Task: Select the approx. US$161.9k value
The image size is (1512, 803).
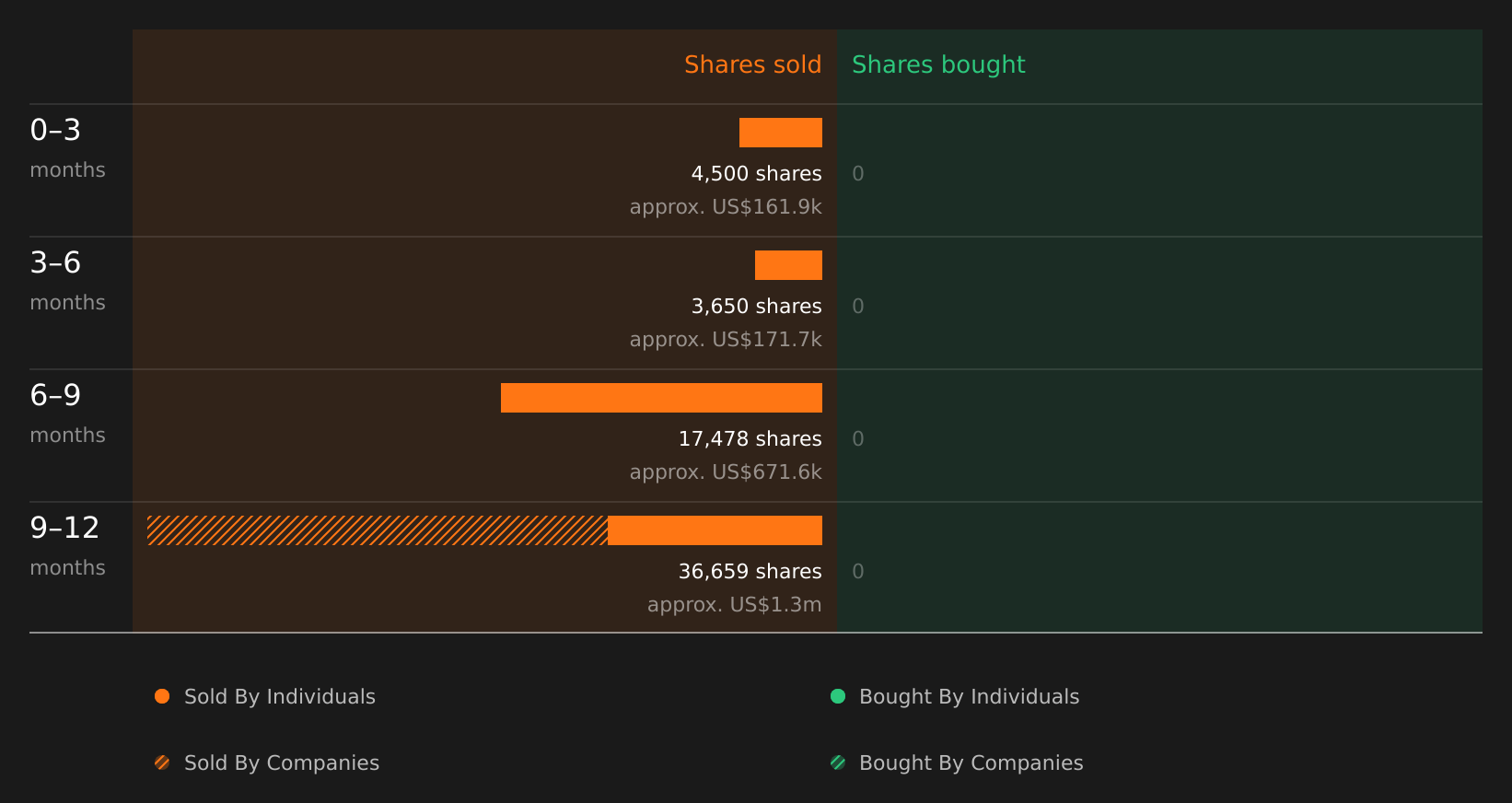Action: 726,207
